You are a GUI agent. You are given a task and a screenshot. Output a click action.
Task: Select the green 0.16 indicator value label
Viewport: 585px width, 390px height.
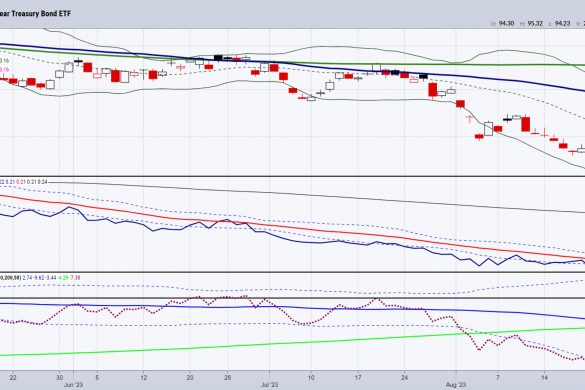(4, 61)
